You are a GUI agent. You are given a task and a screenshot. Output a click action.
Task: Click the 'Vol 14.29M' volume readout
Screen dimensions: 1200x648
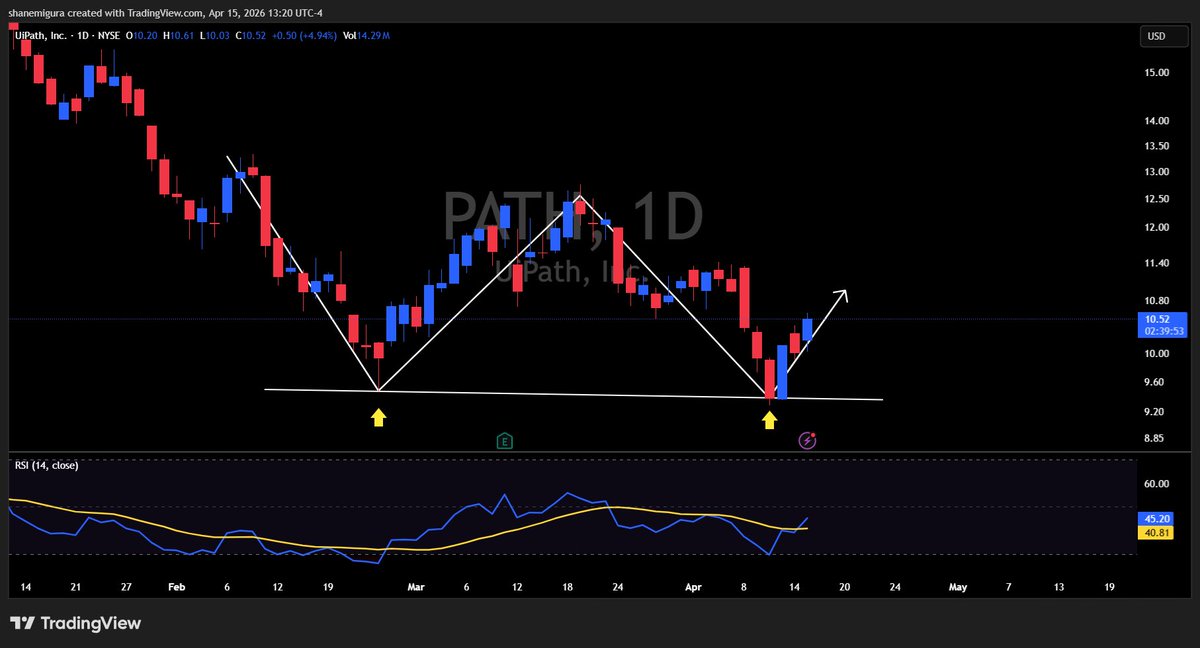tap(366, 36)
